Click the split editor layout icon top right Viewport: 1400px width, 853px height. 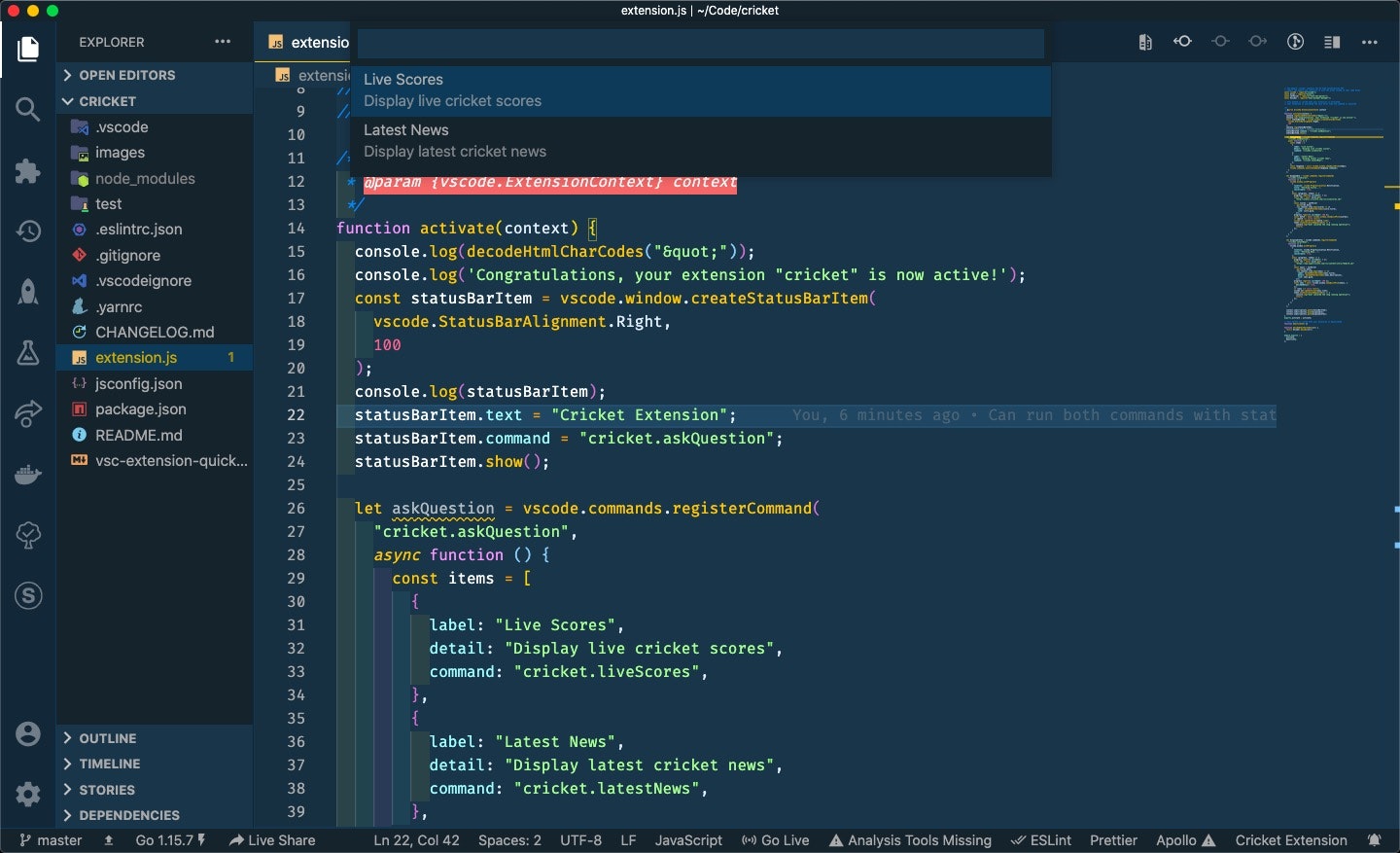point(1332,42)
